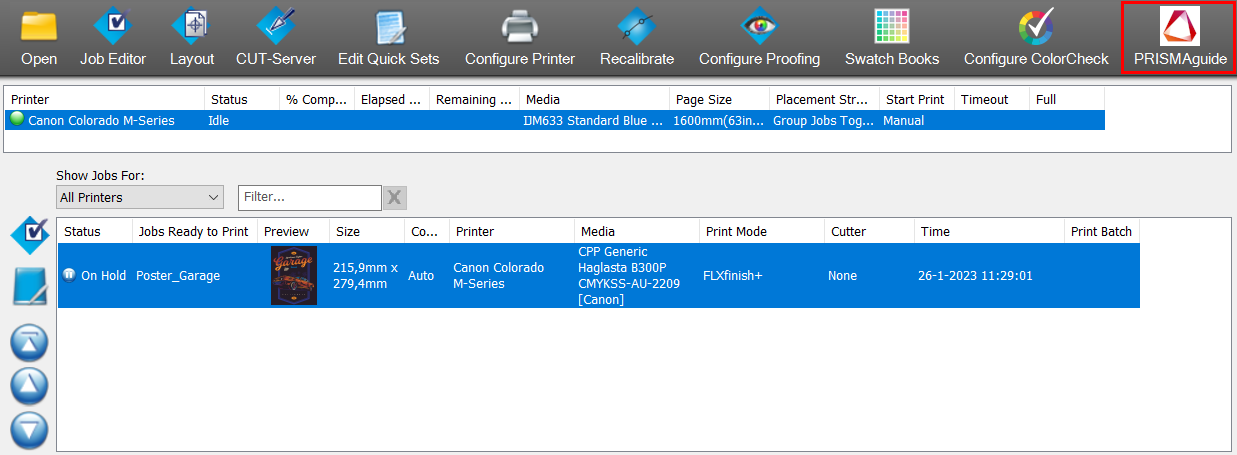This screenshot has height=455, width=1237.
Task: Click the Open folder icon
Action: 39,27
